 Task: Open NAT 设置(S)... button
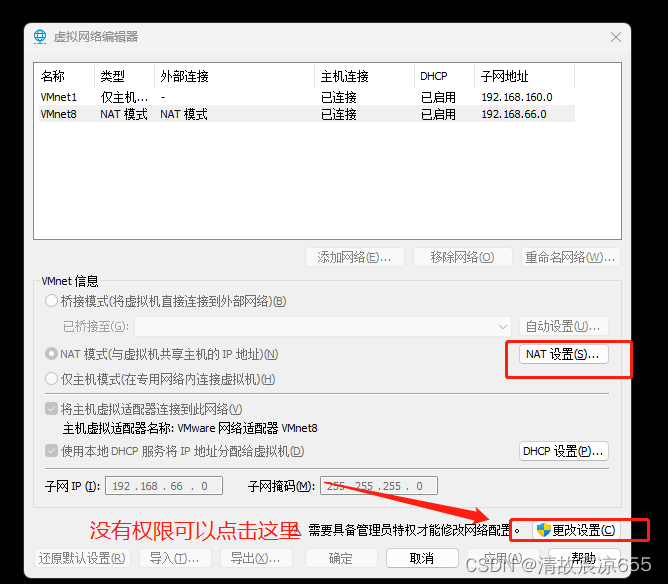click(564, 354)
